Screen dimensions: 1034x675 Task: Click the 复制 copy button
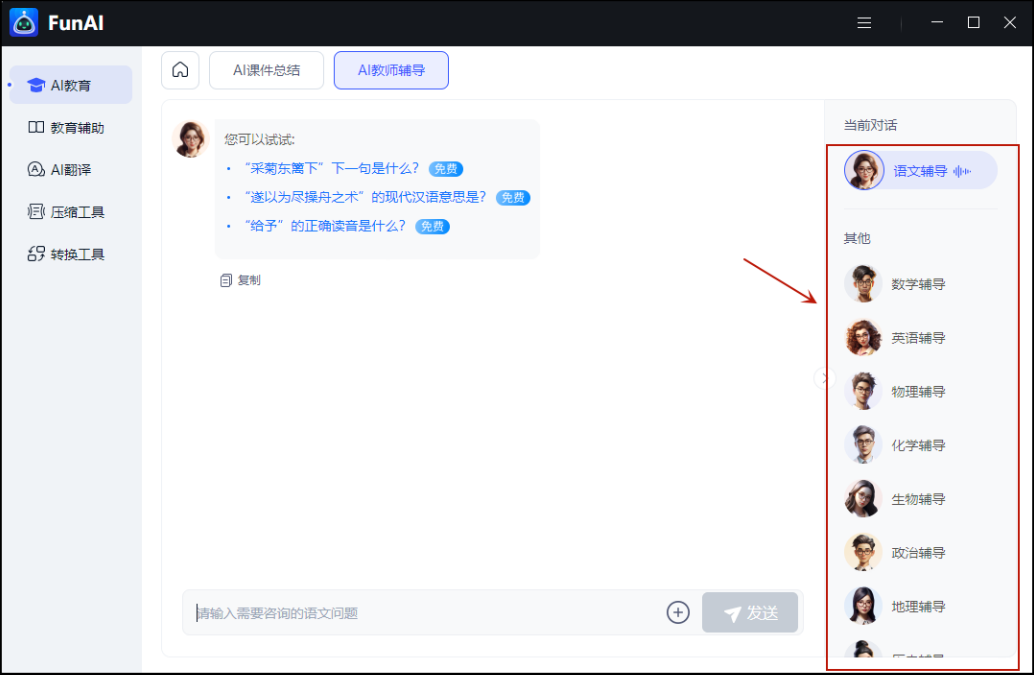coord(240,280)
